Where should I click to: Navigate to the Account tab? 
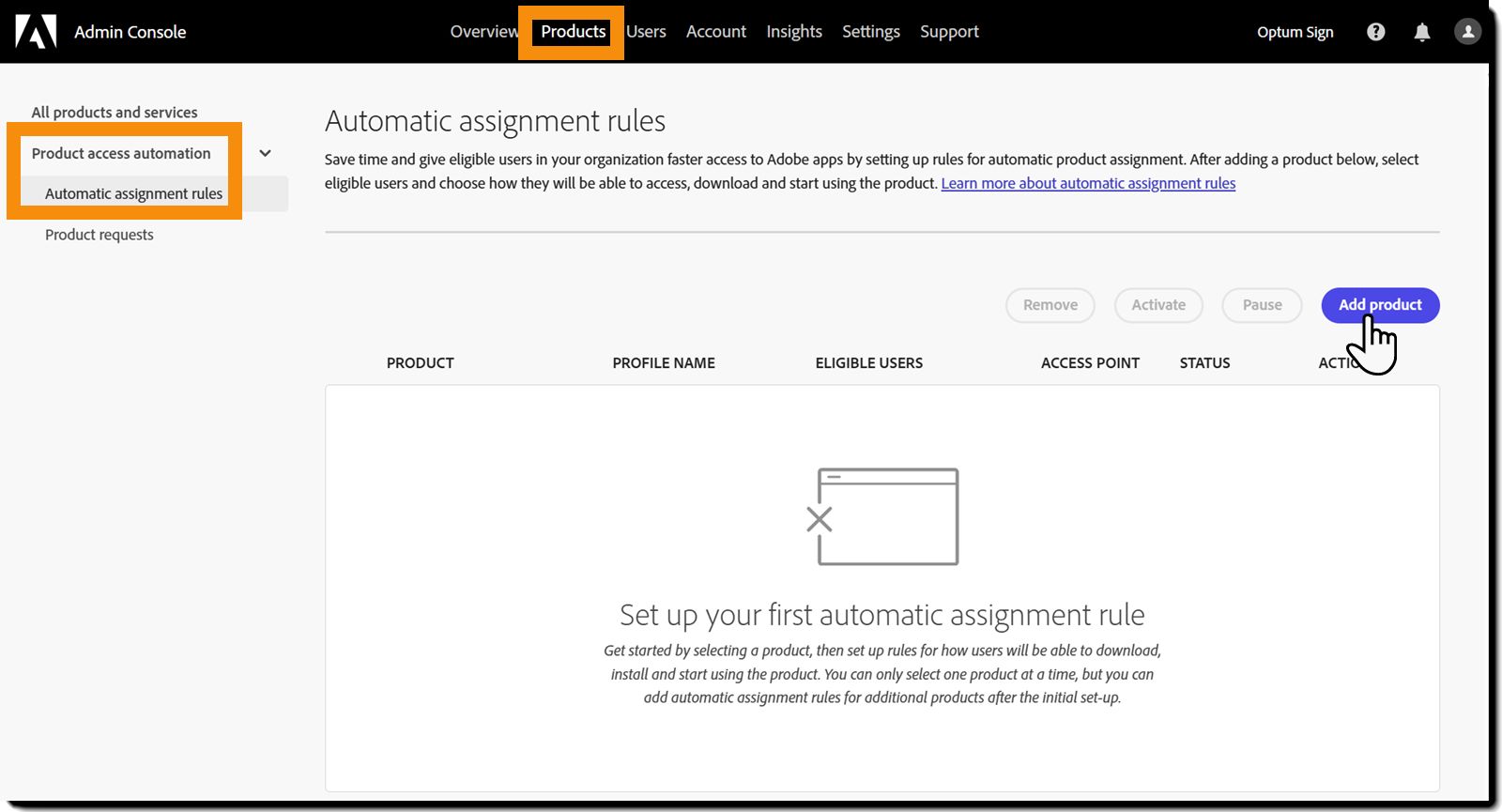[x=715, y=32]
